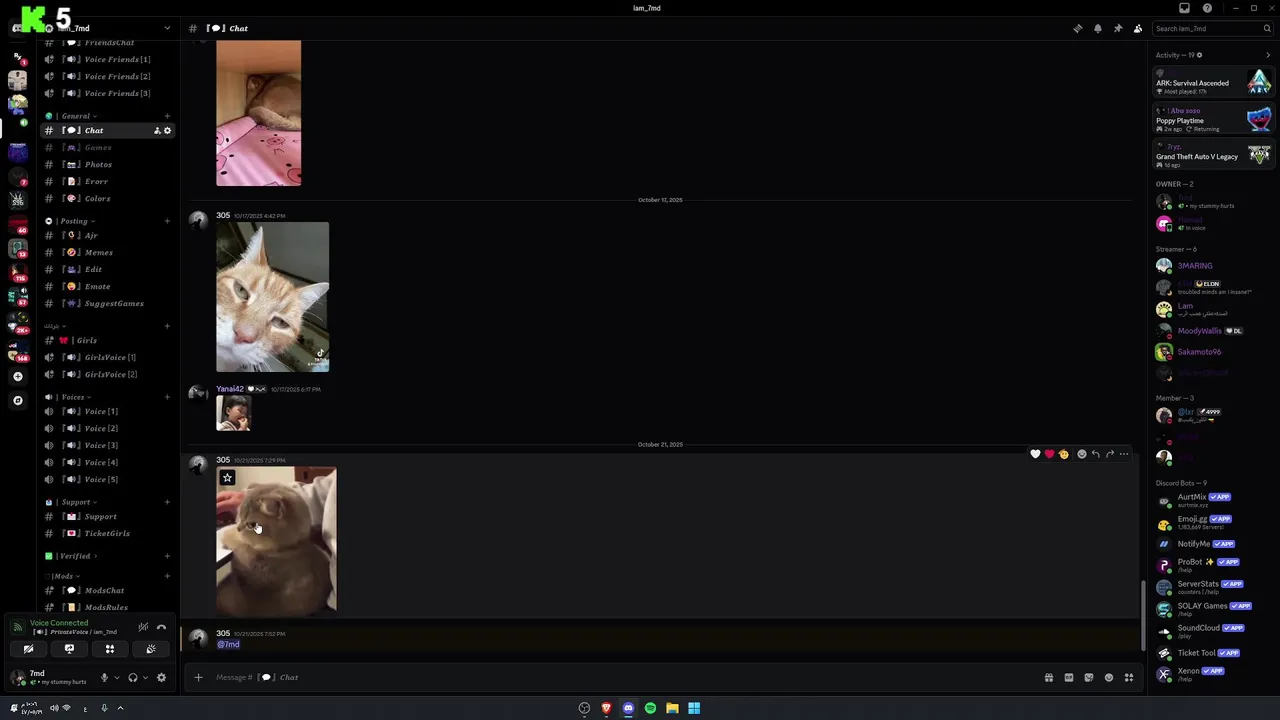Forward the hovered message arrow
The height and width of the screenshot is (720, 1280).
click(x=1110, y=454)
